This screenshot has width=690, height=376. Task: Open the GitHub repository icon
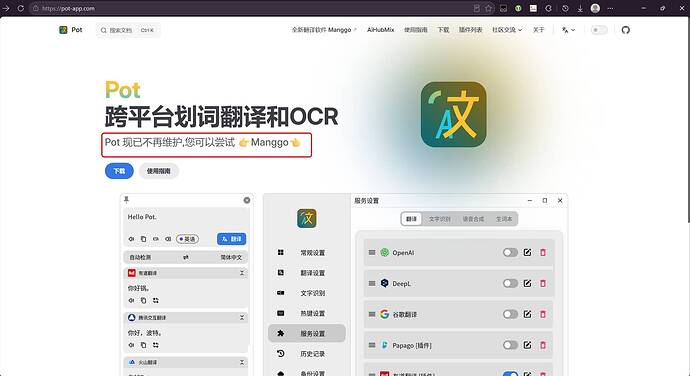pyautogui.click(x=625, y=30)
